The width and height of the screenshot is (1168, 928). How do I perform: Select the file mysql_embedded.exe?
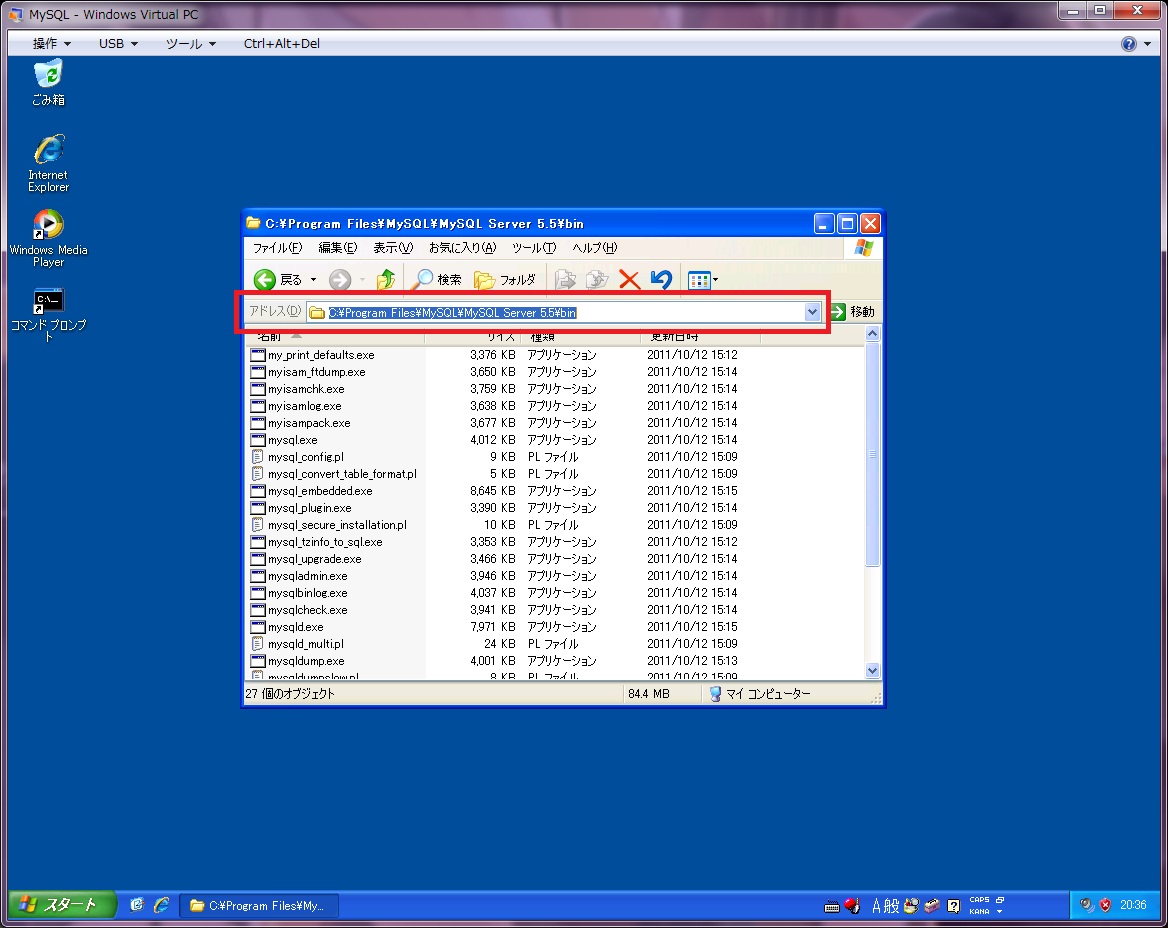[320, 492]
